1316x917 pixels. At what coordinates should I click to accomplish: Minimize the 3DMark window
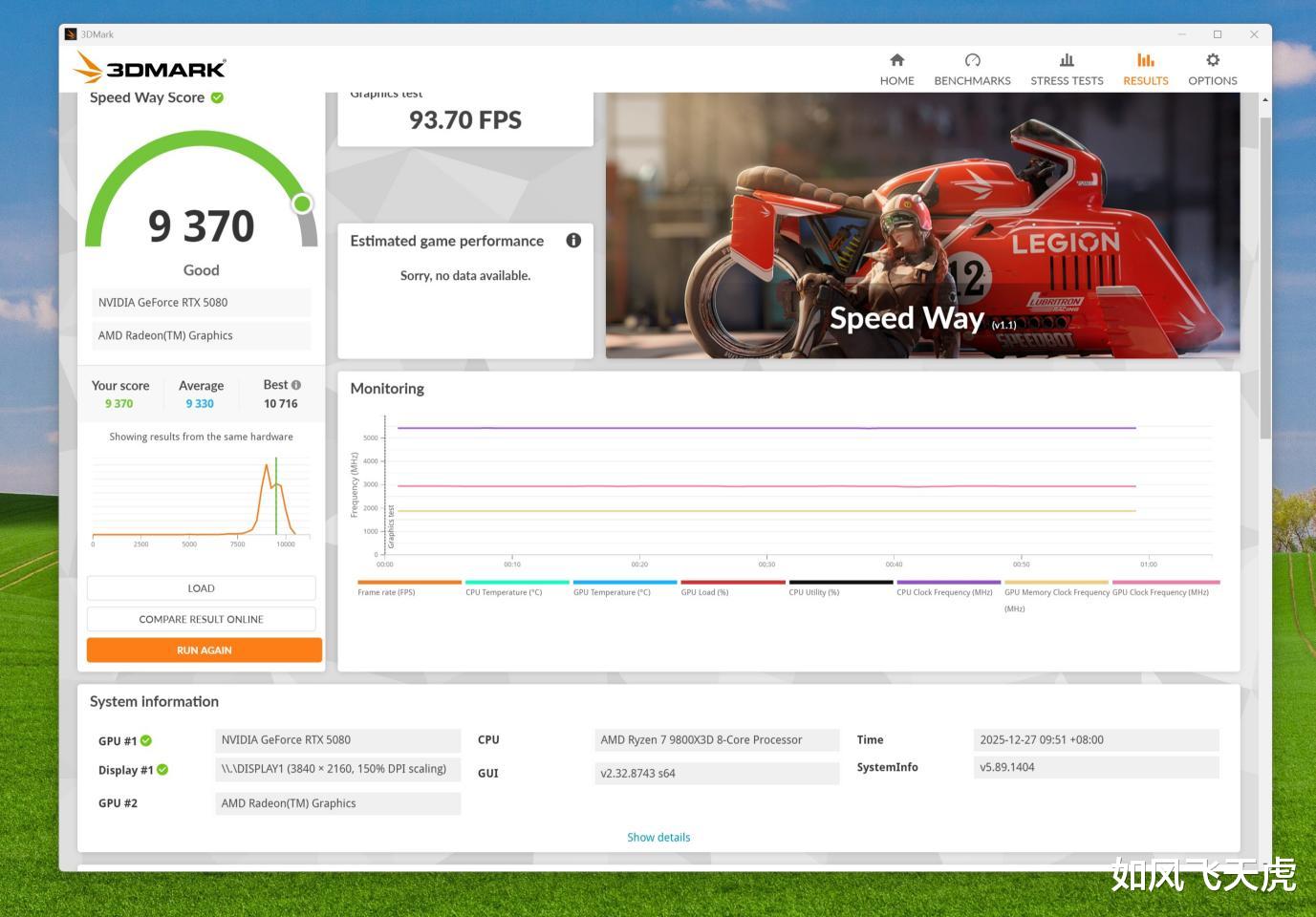(1182, 34)
